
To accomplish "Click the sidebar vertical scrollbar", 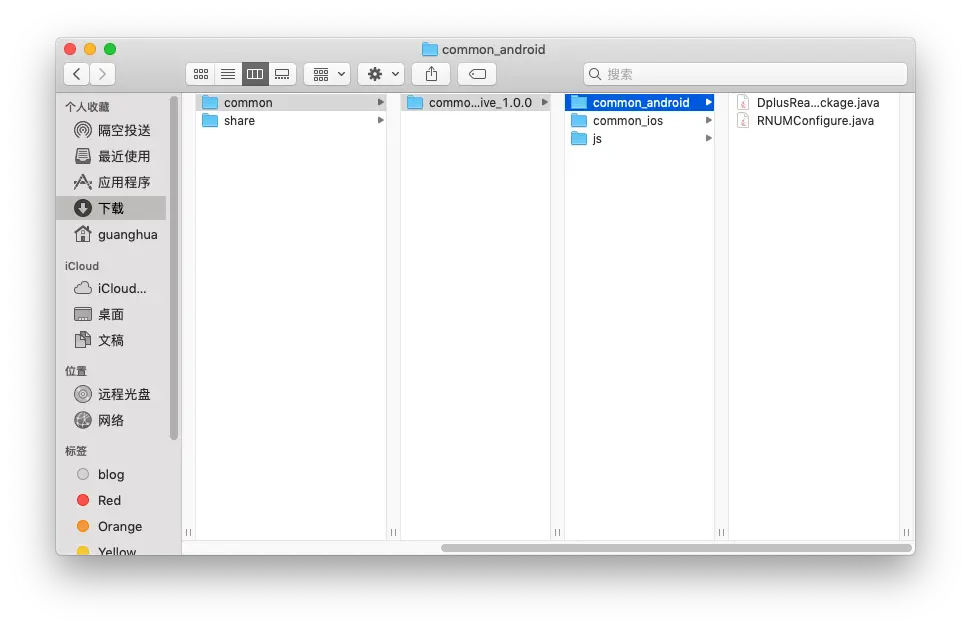I will click(x=174, y=267).
